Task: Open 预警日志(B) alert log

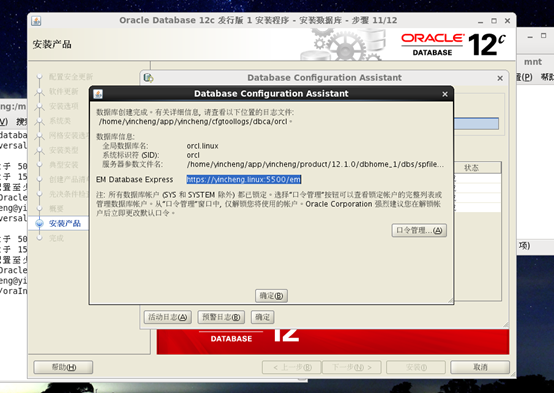Action: coord(221,317)
